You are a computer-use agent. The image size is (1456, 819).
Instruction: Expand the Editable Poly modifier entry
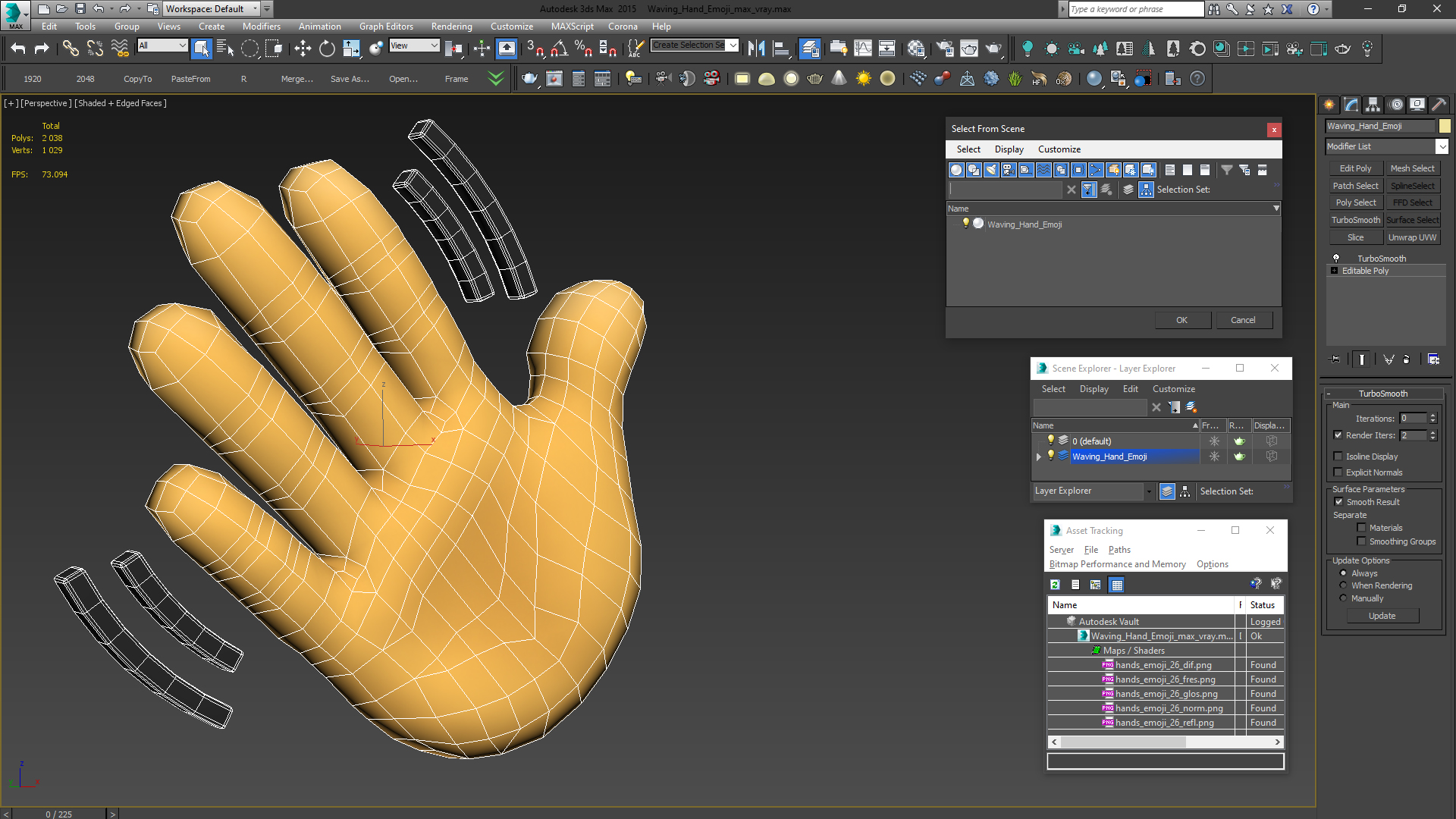[1335, 271]
